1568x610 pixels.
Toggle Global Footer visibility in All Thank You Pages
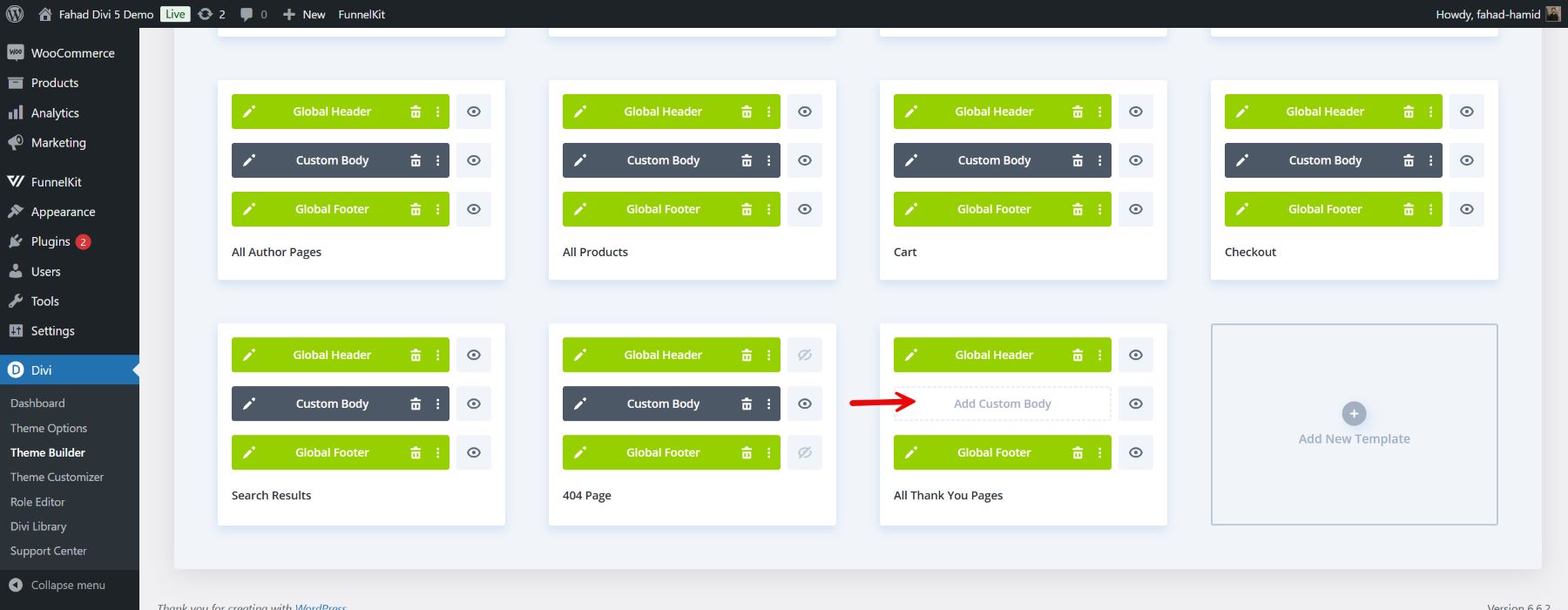(x=1136, y=452)
